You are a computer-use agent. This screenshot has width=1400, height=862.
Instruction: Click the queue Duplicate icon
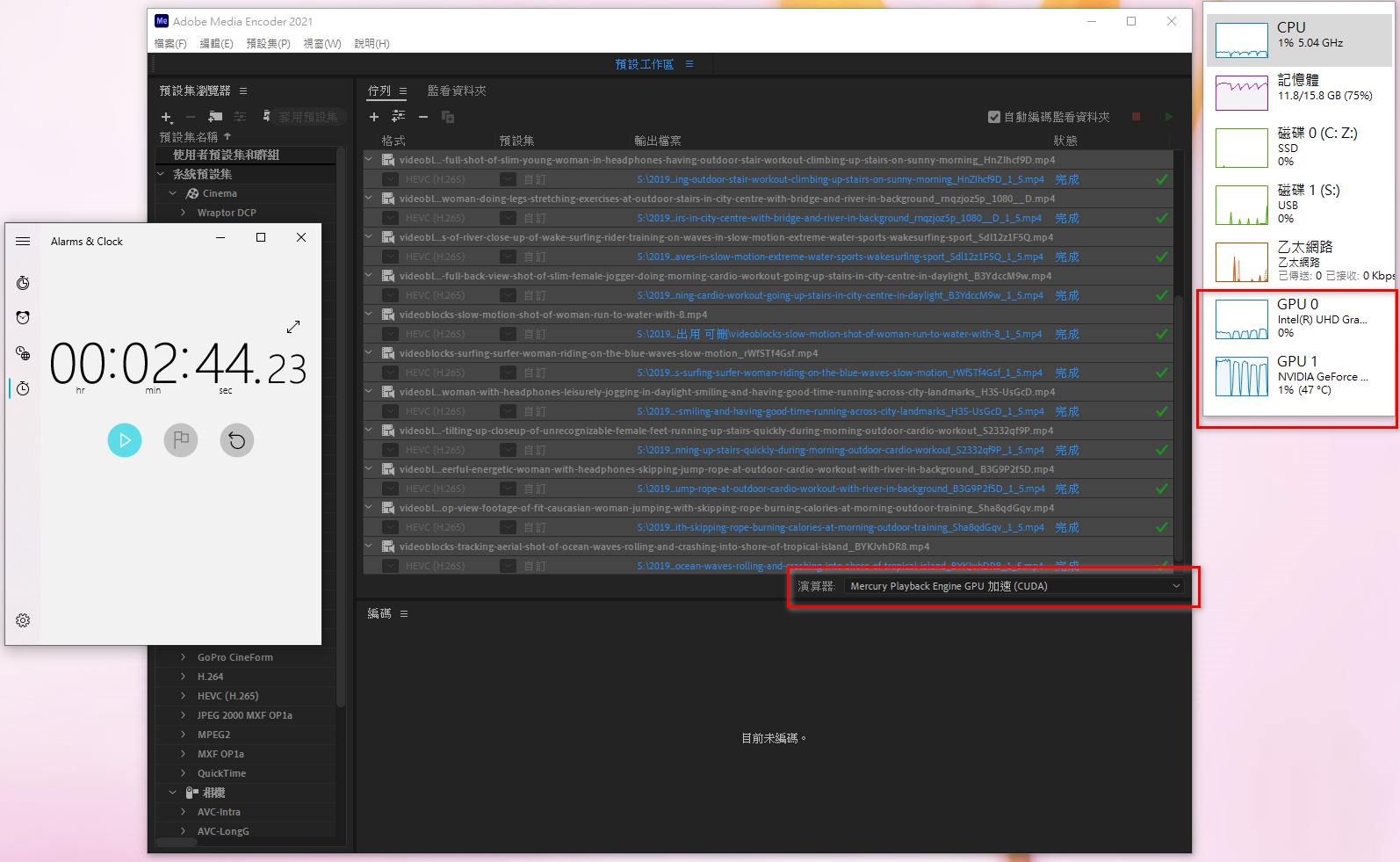pyautogui.click(x=448, y=117)
